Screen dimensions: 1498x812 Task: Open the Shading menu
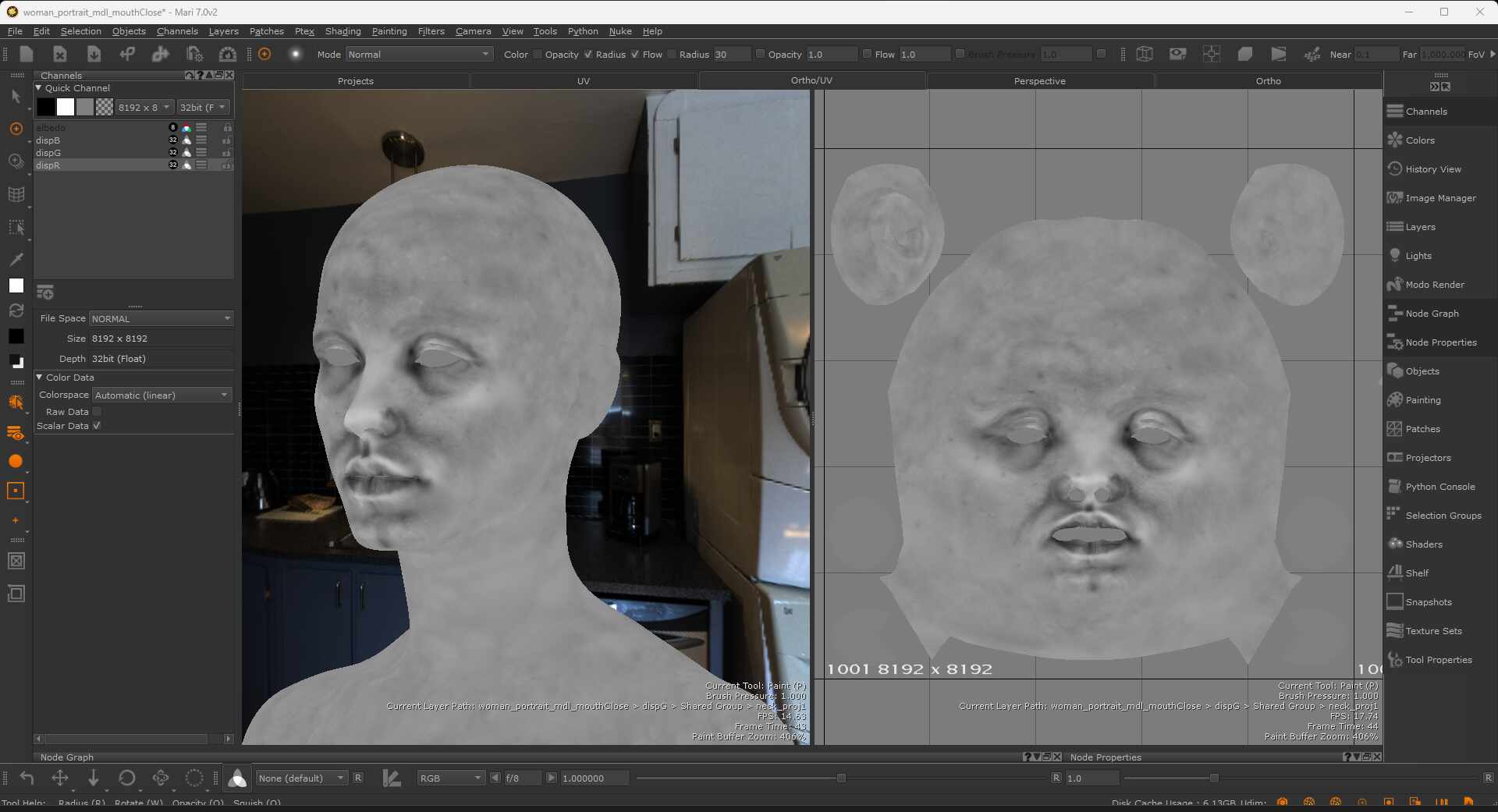pyautogui.click(x=343, y=31)
